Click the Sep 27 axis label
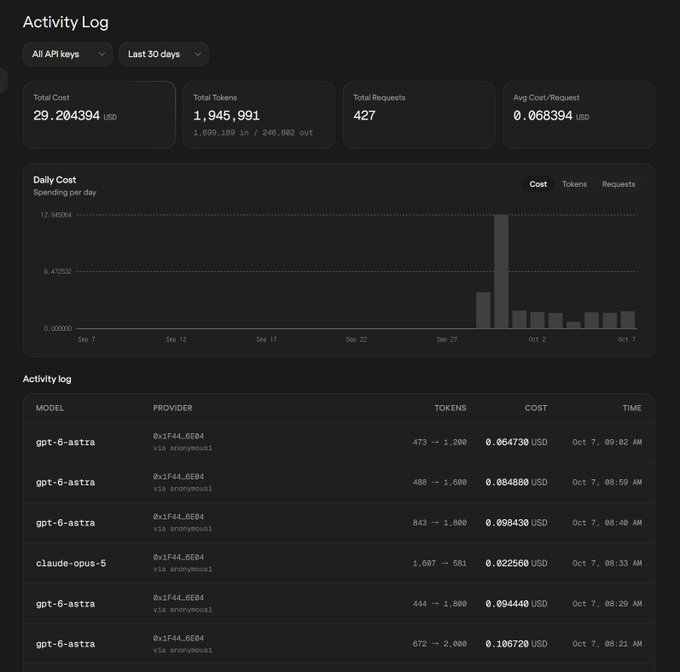The width and height of the screenshot is (680, 672). 447,339
